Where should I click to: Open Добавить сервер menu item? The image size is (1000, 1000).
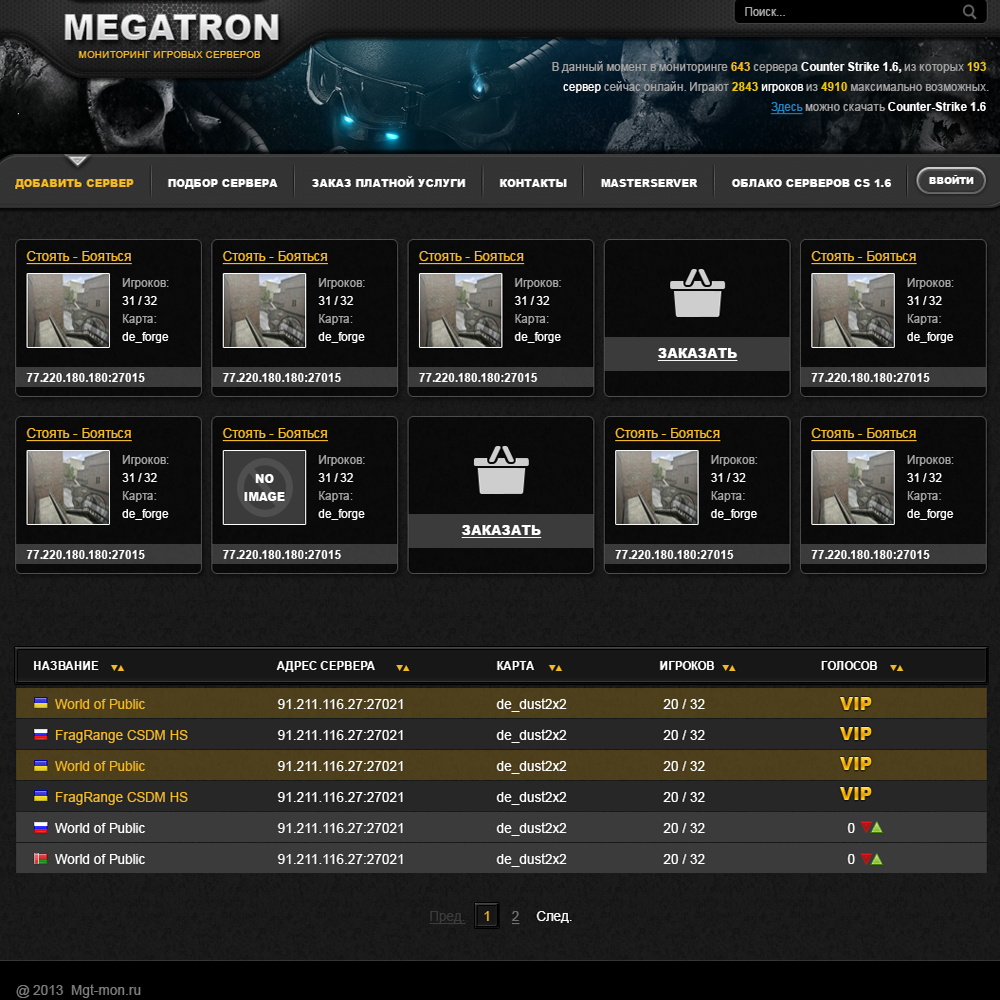point(74,183)
